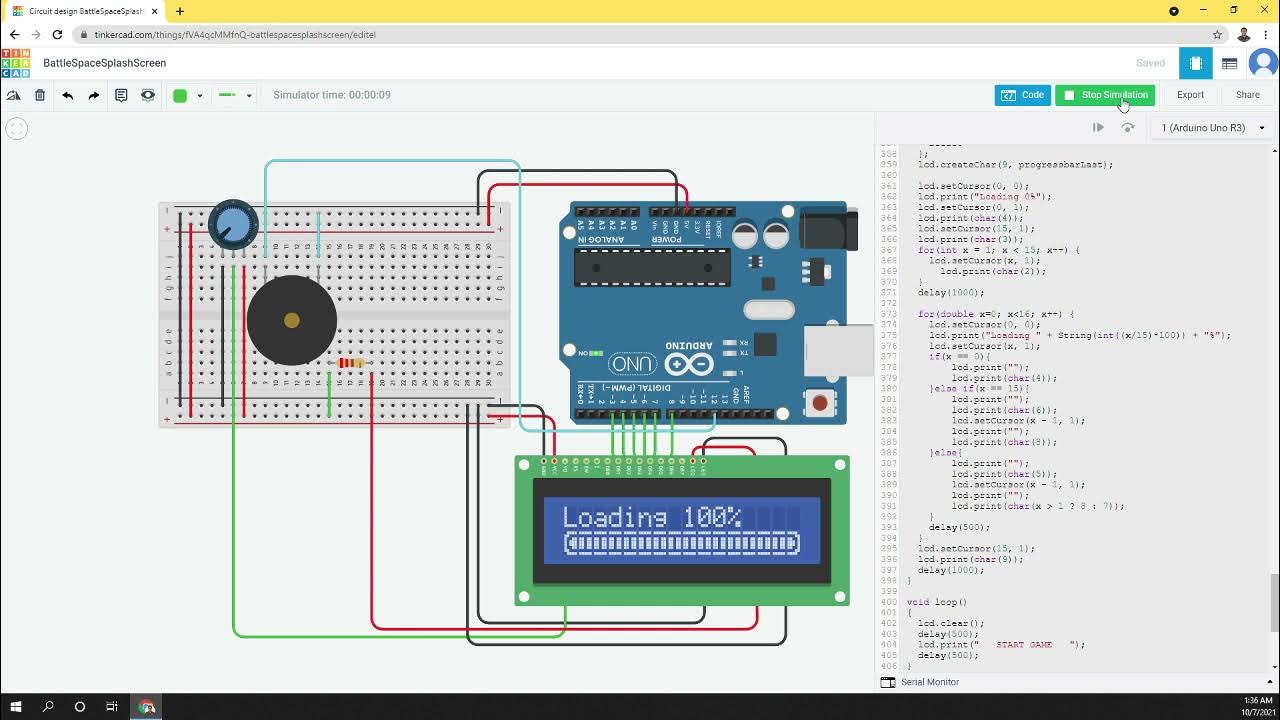This screenshot has height=720, width=1280.
Task: Click code line 'void loop()'
Action: [x=937, y=602]
